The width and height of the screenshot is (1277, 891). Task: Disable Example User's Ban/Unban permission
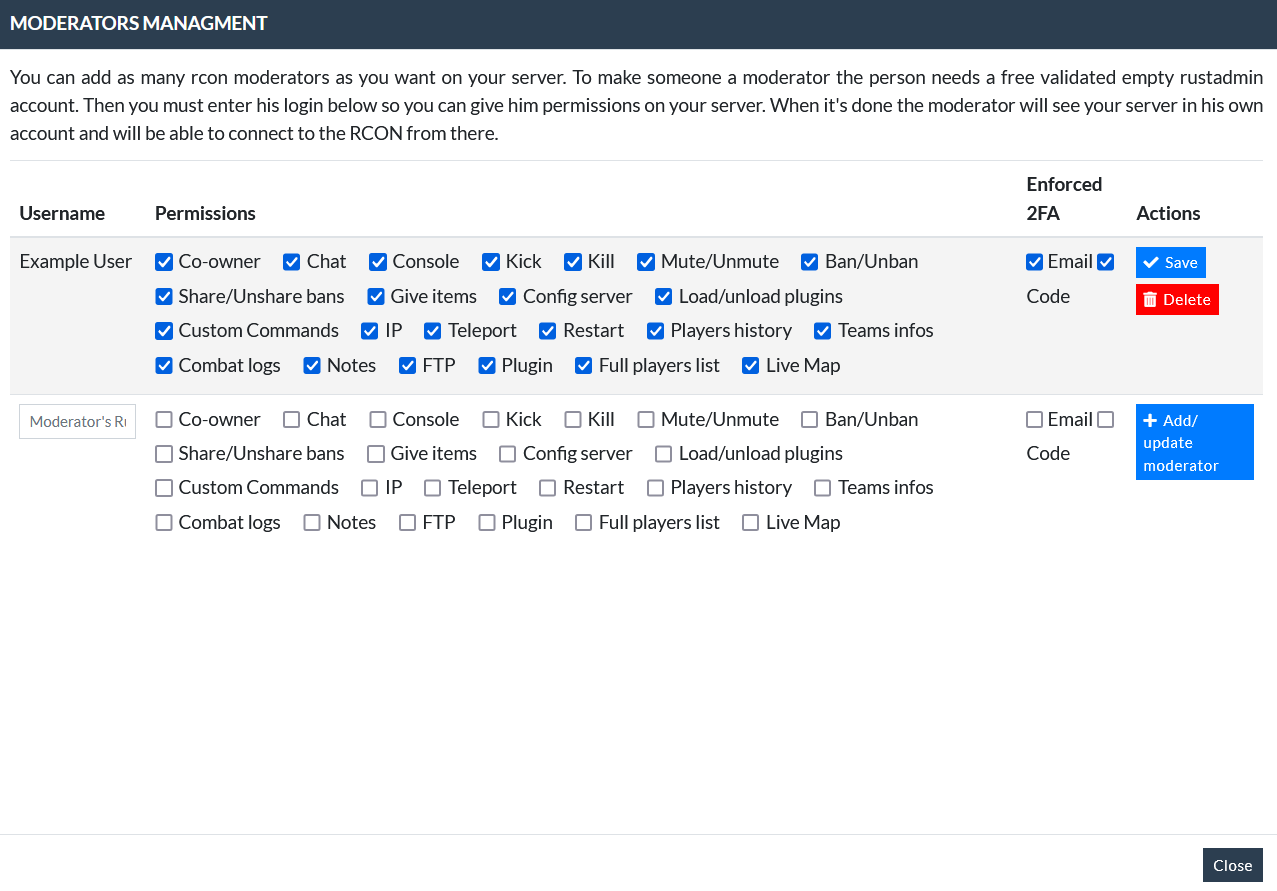(x=810, y=262)
